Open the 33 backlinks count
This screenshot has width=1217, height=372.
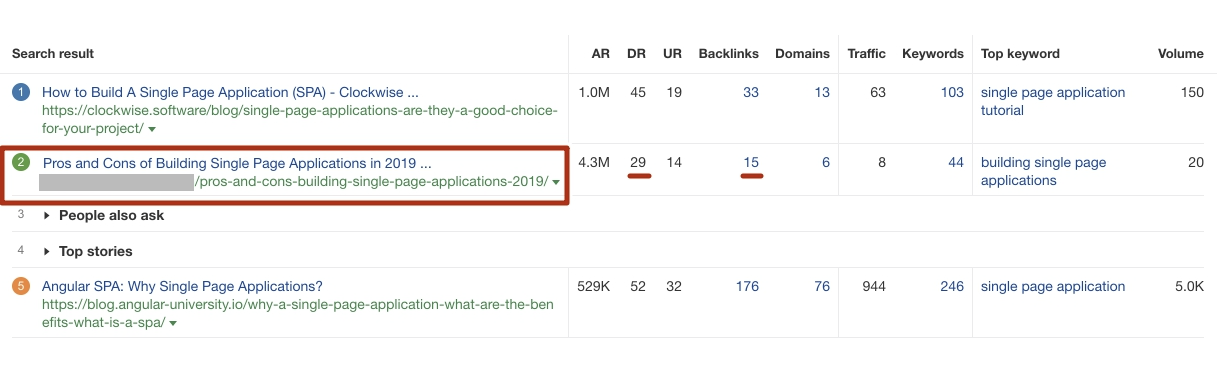(x=751, y=92)
